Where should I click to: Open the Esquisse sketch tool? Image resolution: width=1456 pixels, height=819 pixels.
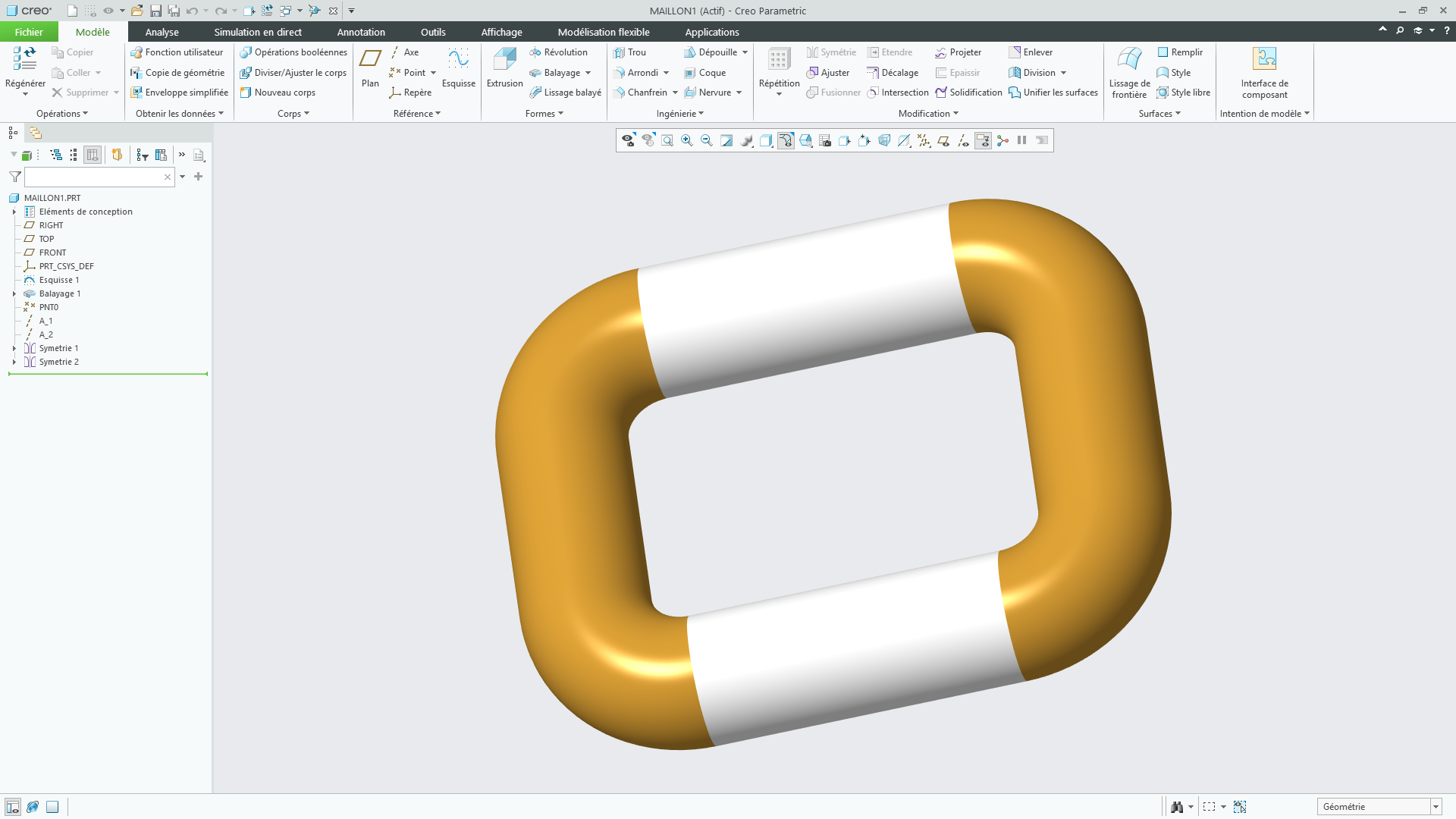coord(458,68)
